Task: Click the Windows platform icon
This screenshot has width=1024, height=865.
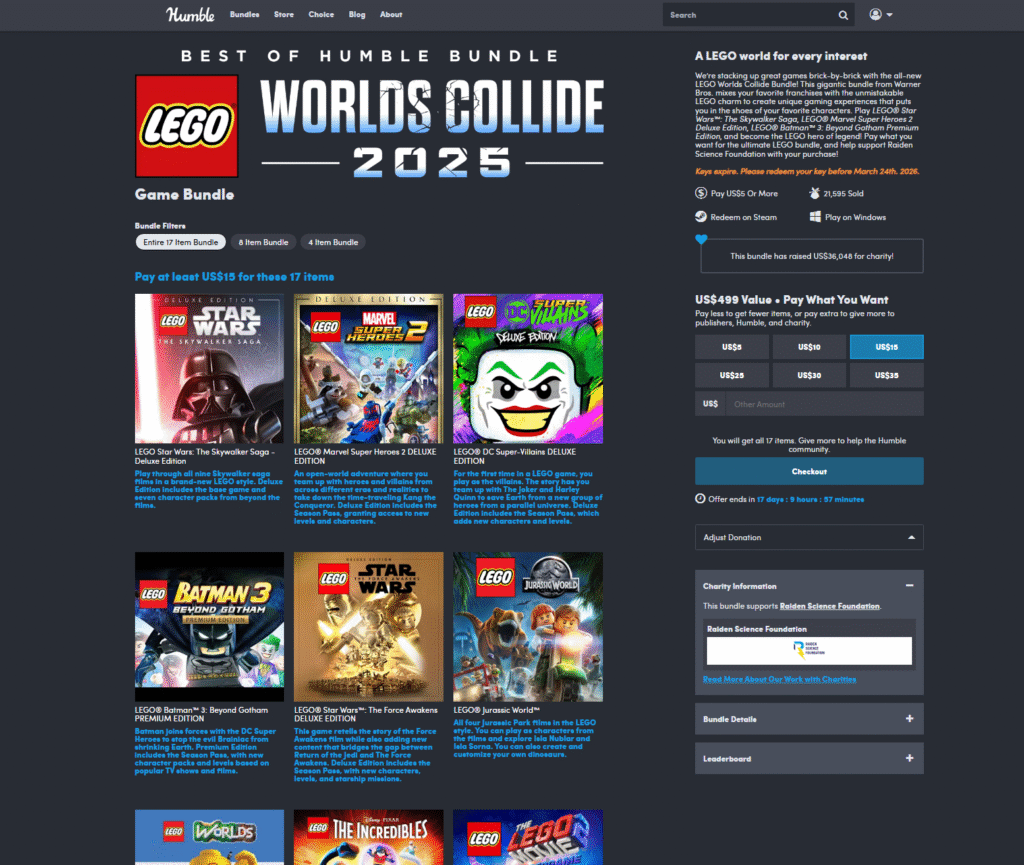Action: point(815,217)
